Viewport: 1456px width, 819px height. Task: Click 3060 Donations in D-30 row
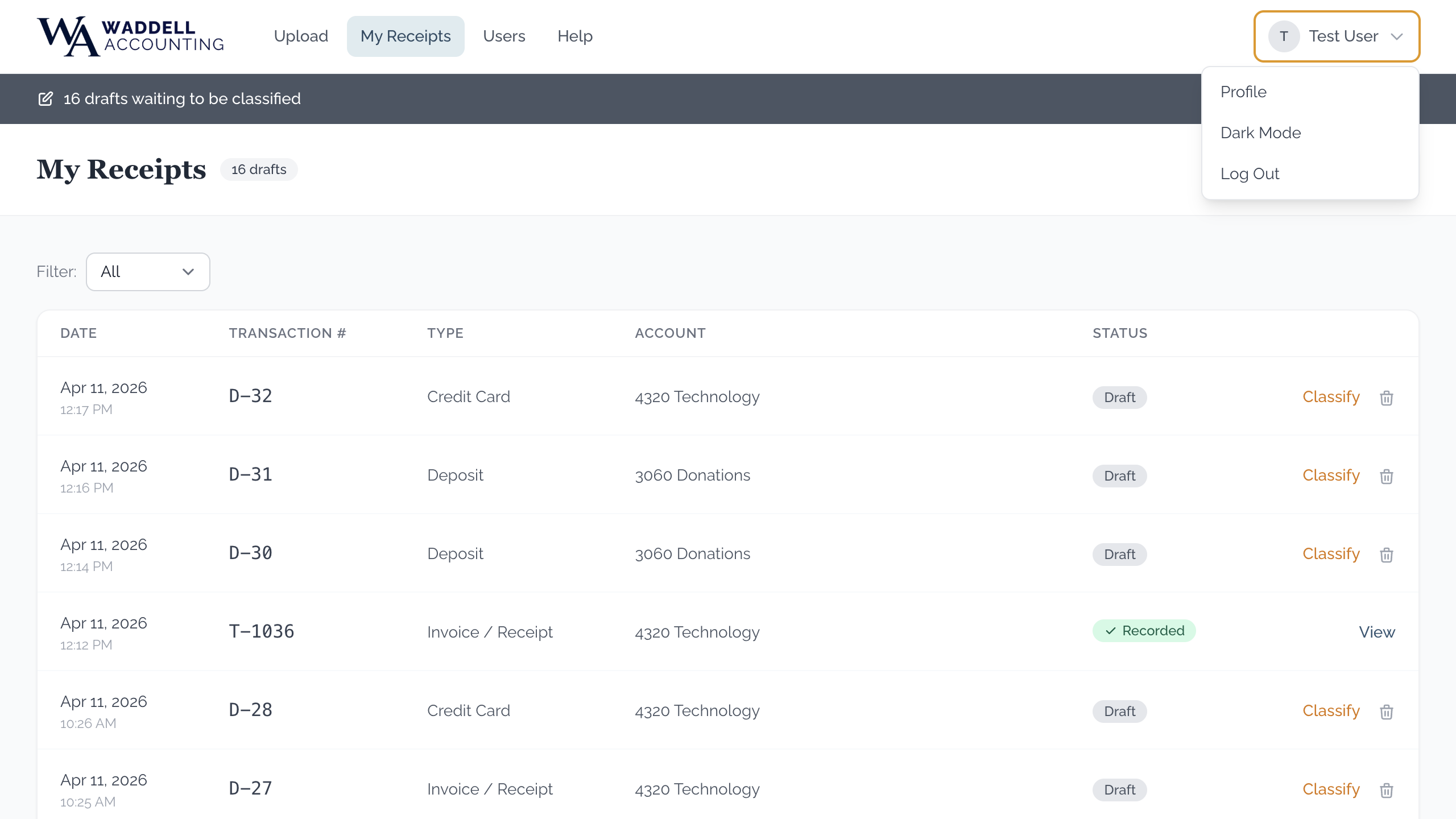(692, 554)
